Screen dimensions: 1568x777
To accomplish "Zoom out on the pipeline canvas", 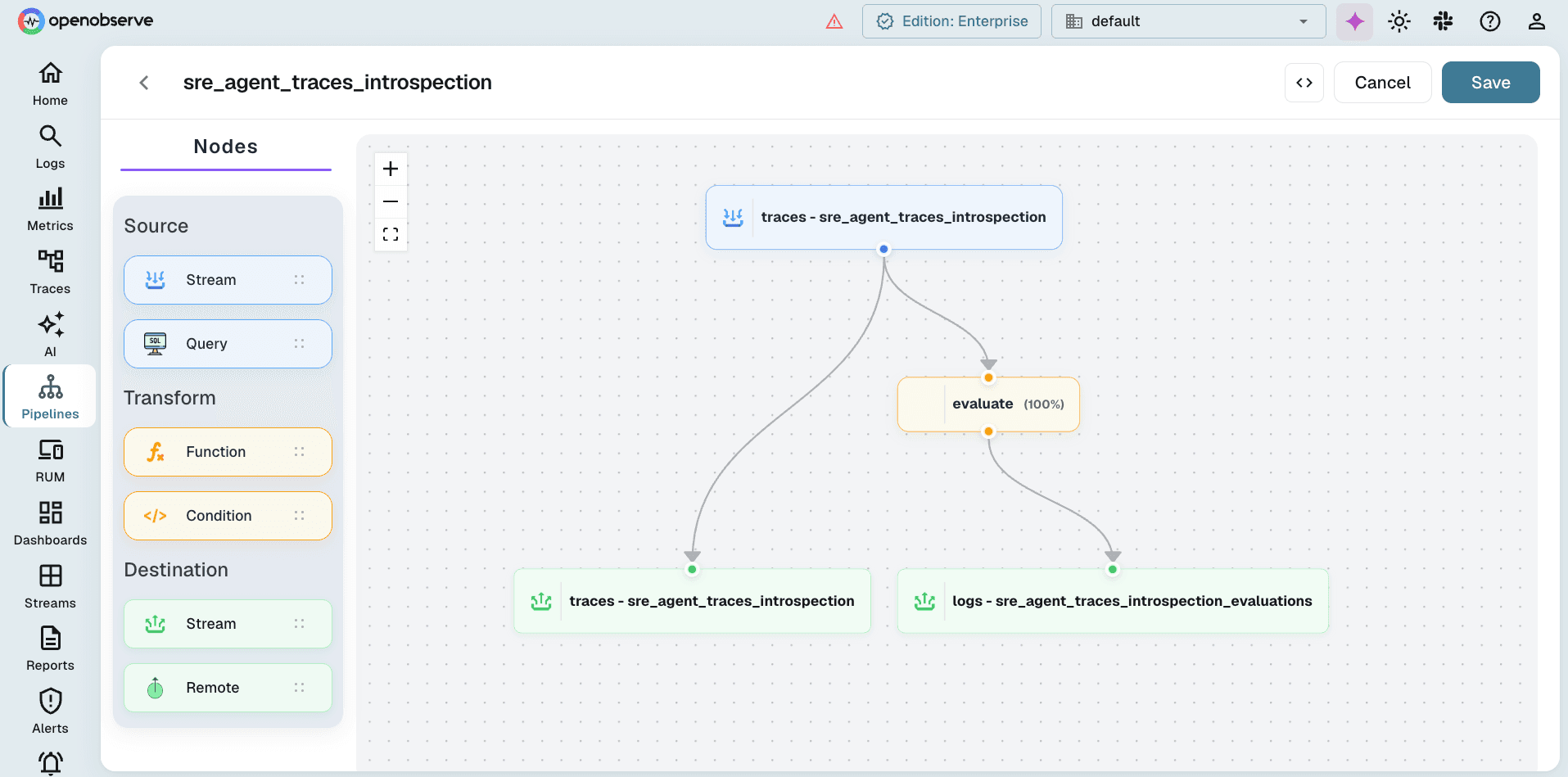I will [391, 201].
